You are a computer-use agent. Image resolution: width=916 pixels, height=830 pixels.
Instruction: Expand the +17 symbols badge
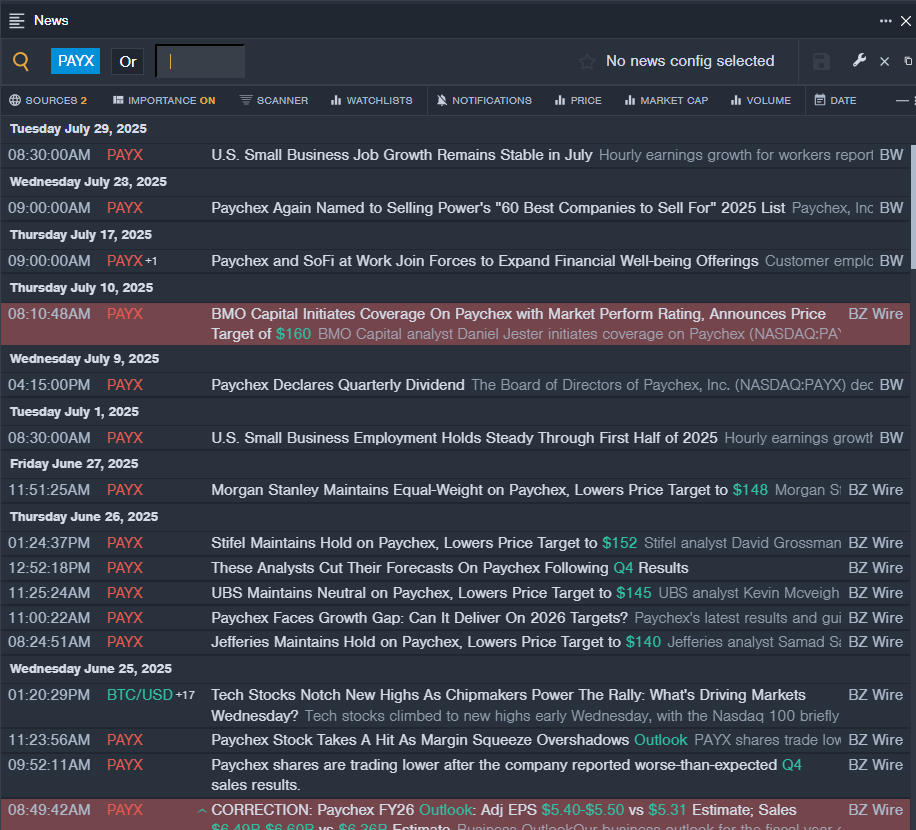pos(185,695)
